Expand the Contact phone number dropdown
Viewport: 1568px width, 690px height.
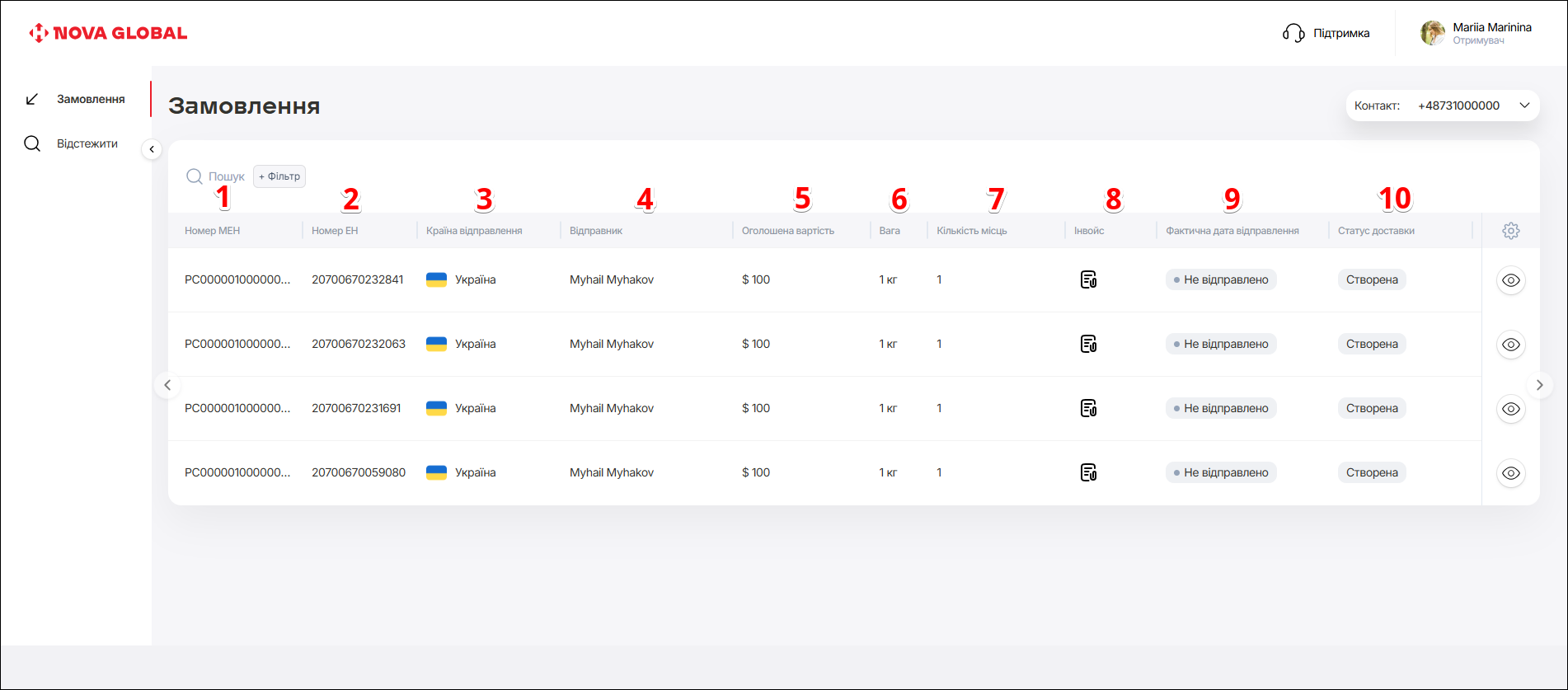coord(1524,106)
